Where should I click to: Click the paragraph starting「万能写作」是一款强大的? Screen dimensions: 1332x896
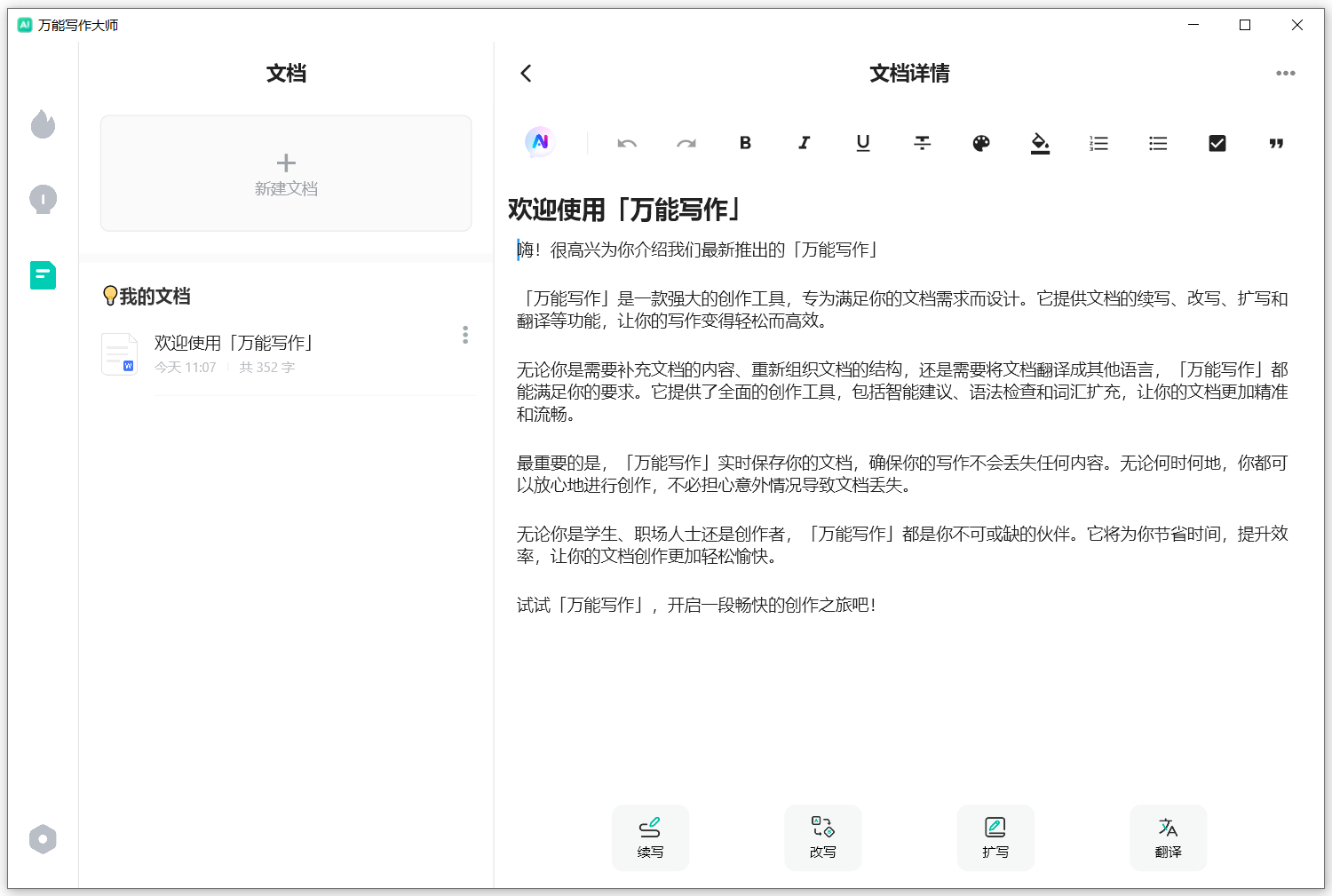pos(902,310)
